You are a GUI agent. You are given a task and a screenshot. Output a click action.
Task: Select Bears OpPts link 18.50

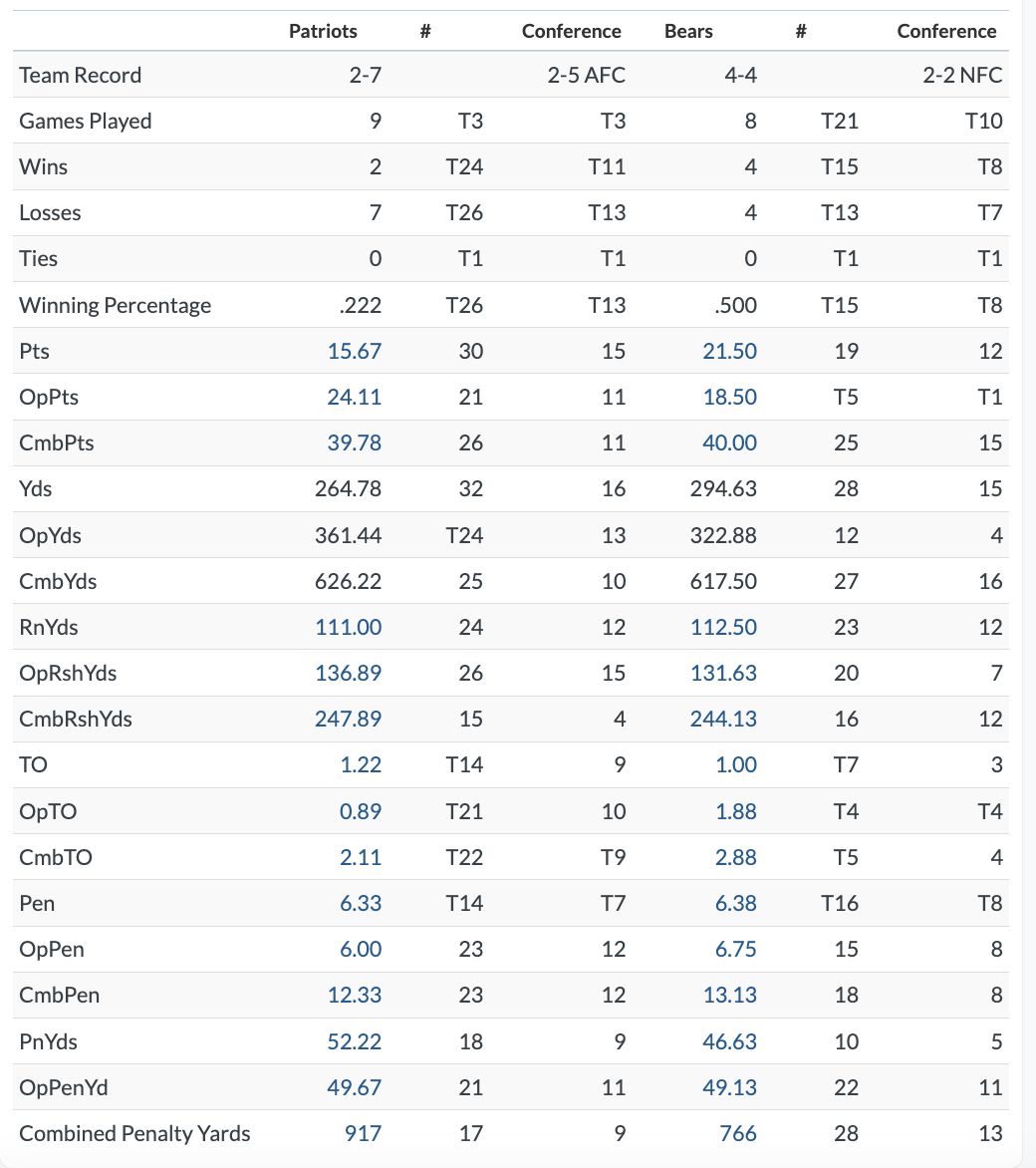(729, 397)
